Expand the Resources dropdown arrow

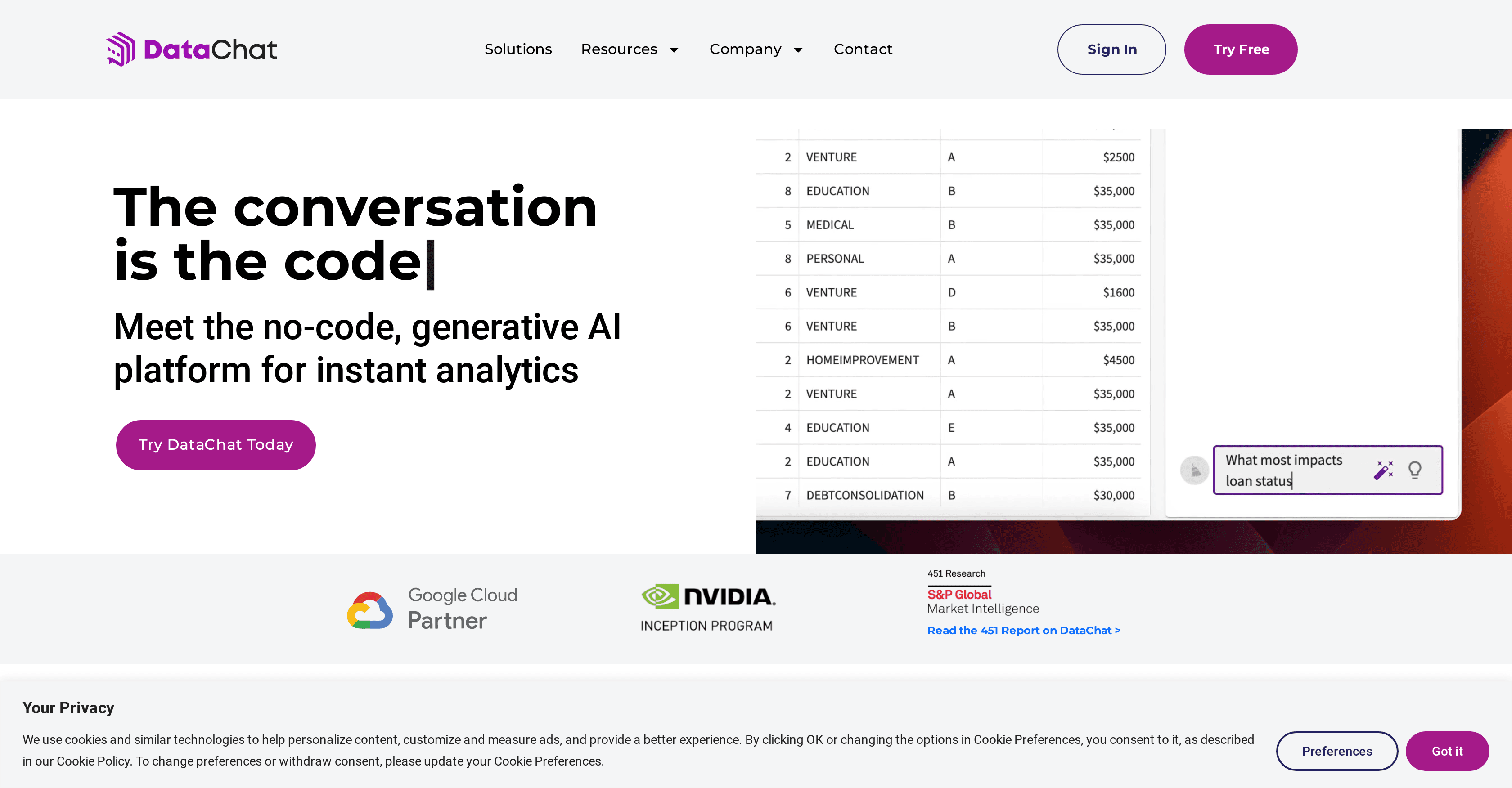tap(675, 50)
